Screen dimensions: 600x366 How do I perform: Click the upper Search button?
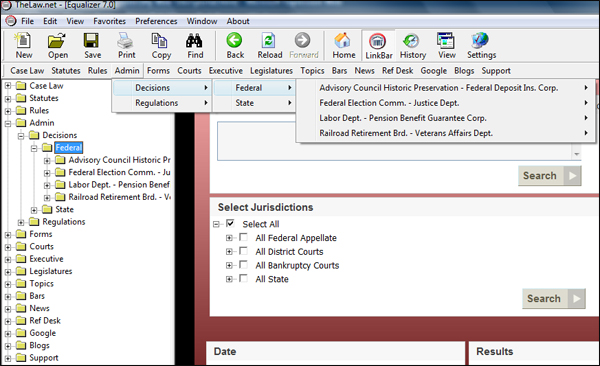[x=549, y=176]
